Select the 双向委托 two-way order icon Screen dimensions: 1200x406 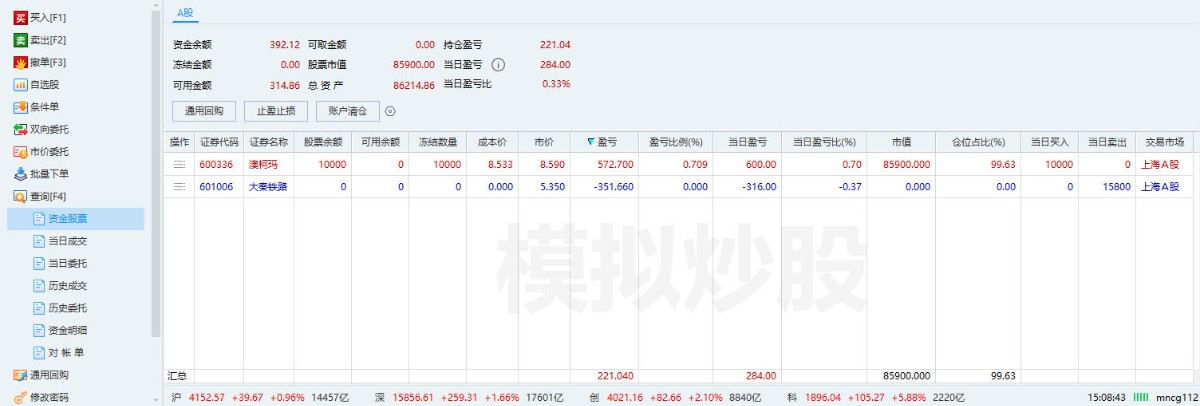(x=19, y=129)
